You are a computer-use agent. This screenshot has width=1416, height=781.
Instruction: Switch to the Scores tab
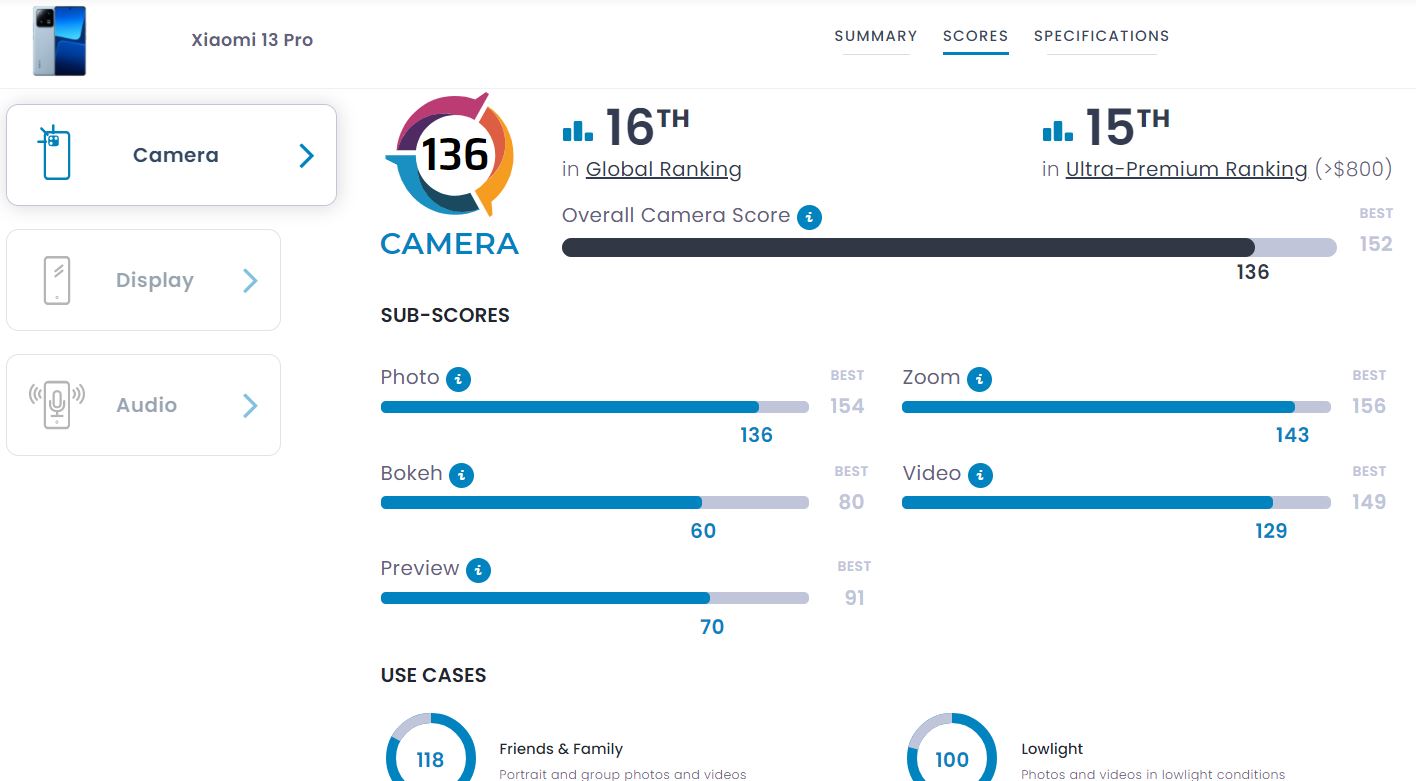[x=975, y=36]
